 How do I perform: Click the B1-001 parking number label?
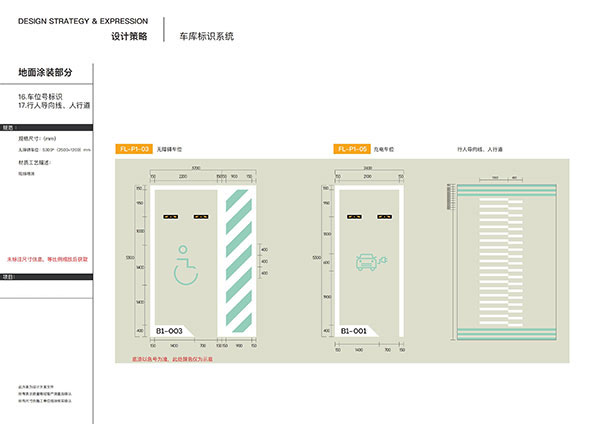coord(354,331)
